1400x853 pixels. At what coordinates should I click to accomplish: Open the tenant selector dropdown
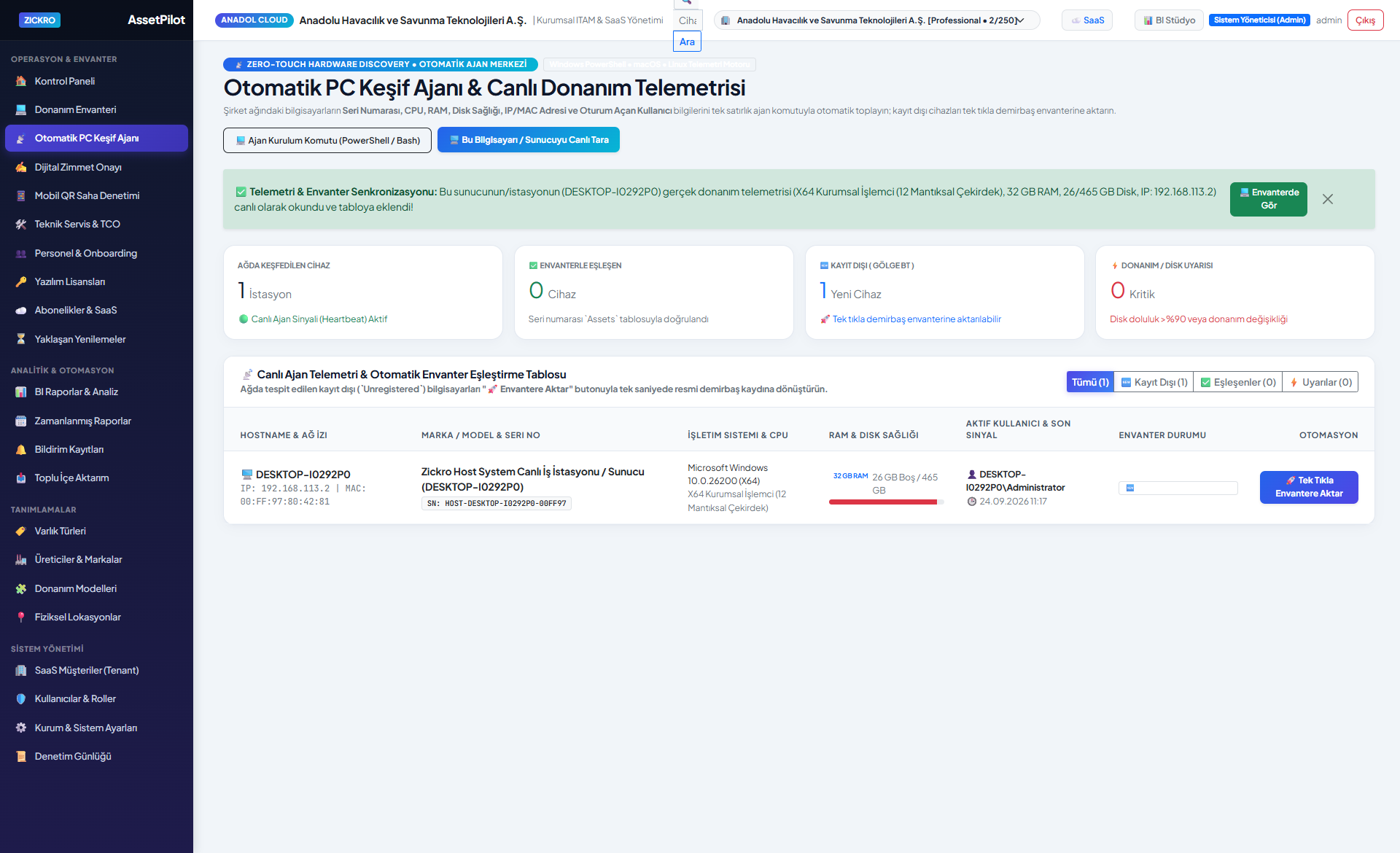tap(877, 20)
